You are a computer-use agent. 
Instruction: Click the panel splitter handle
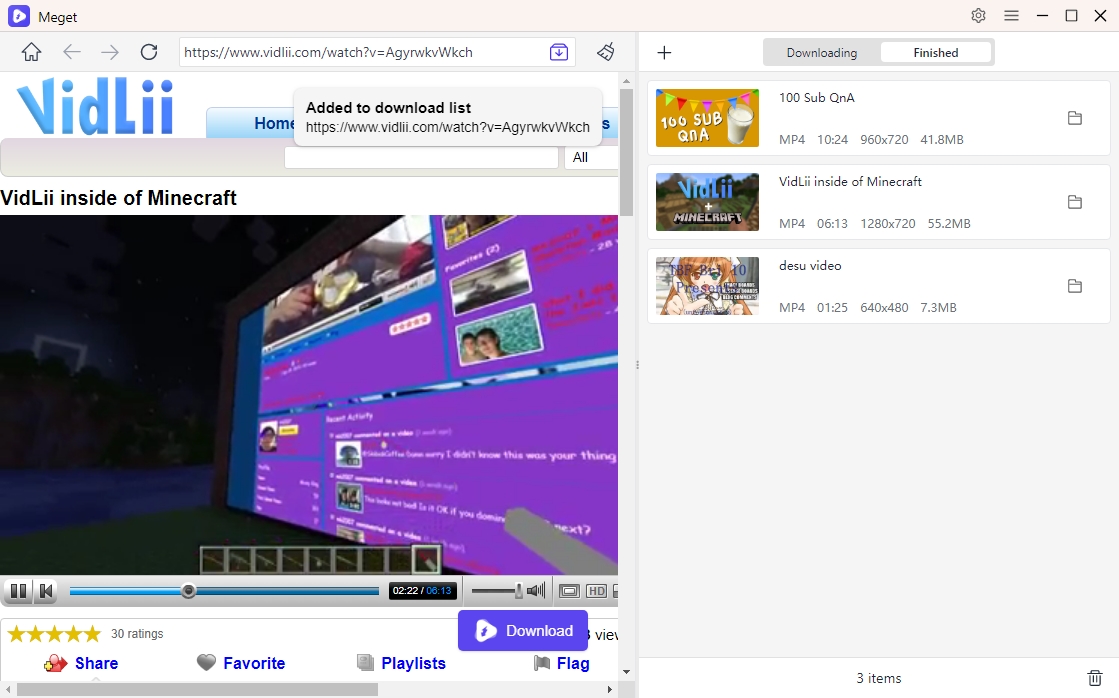(x=637, y=365)
